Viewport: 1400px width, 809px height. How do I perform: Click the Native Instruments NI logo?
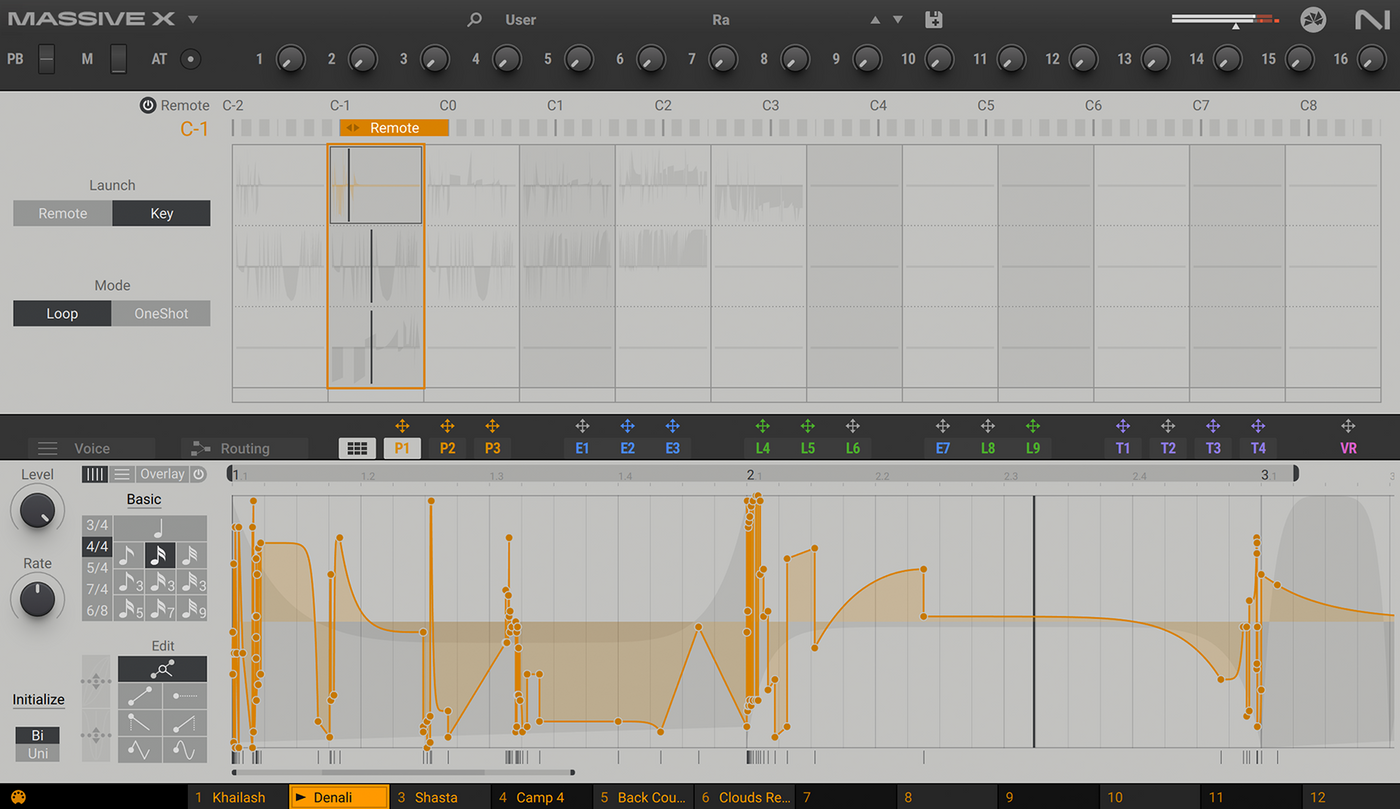[x=1371, y=20]
